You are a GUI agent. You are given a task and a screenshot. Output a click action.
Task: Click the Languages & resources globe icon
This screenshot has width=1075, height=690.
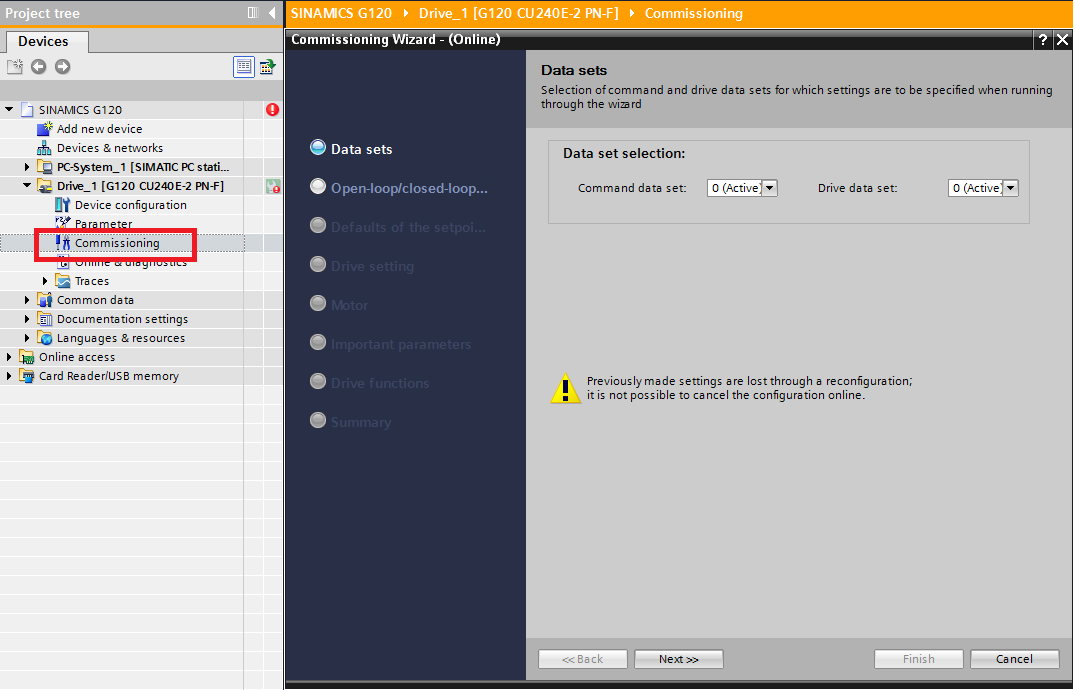pyautogui.click(x=45, y=338)
